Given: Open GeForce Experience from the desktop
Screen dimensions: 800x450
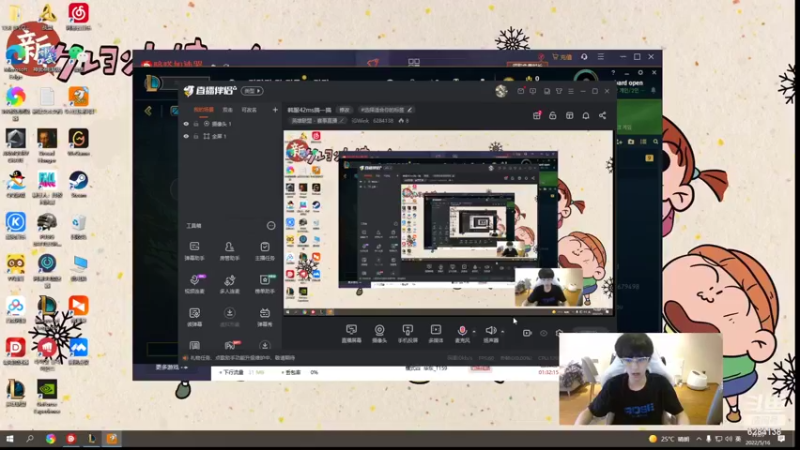Looking at the screenshot, I should (47, 396).
